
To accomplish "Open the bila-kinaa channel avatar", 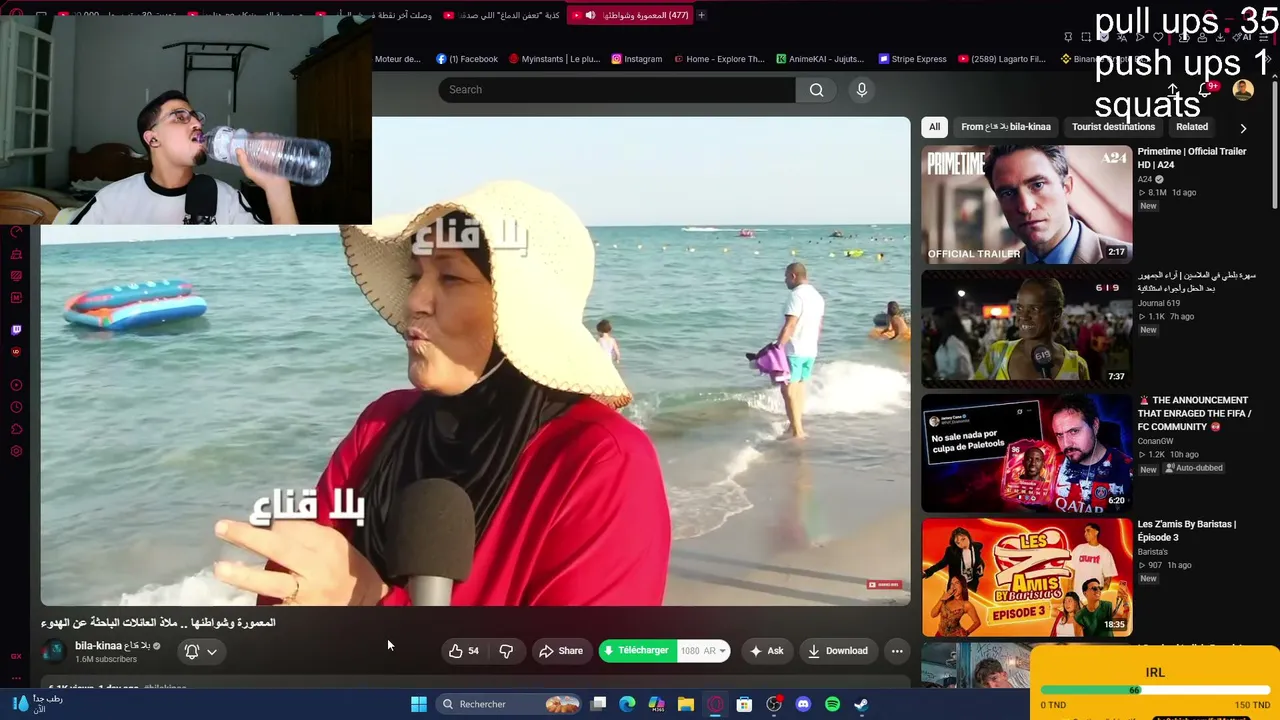I will point(54,652).
